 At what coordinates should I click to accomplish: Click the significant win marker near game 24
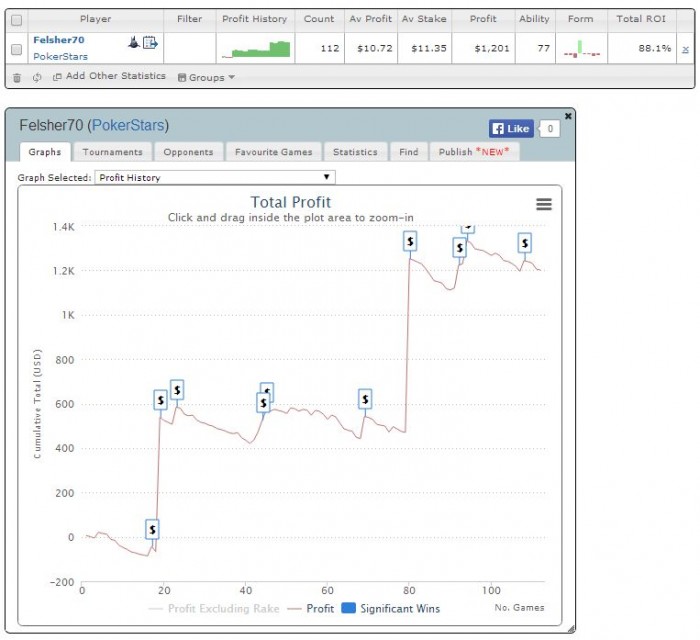pos(177,390)
